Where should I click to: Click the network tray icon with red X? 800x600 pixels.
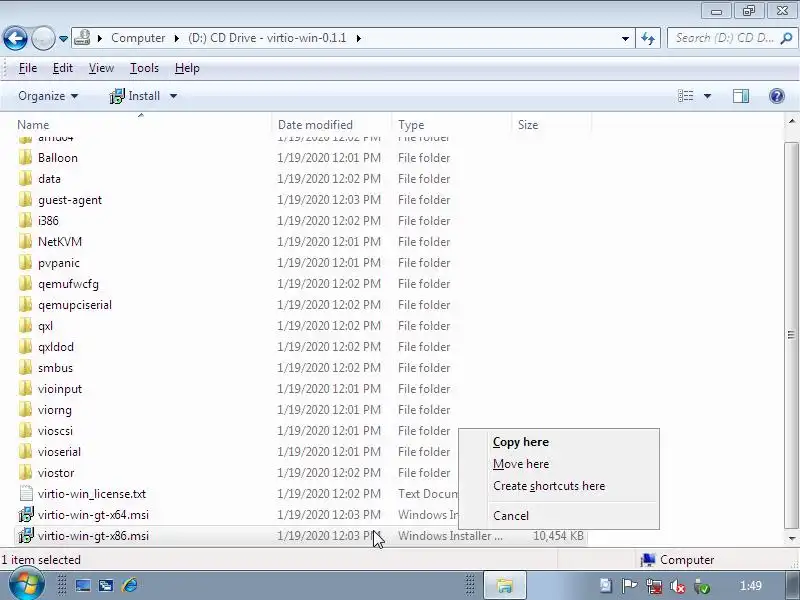pos(654,587)
